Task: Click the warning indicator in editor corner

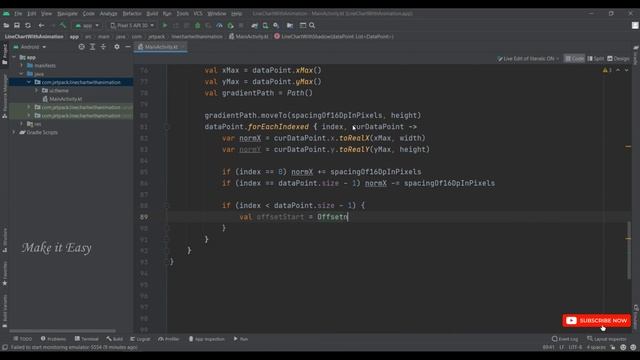Action: (x=607, y=70)
